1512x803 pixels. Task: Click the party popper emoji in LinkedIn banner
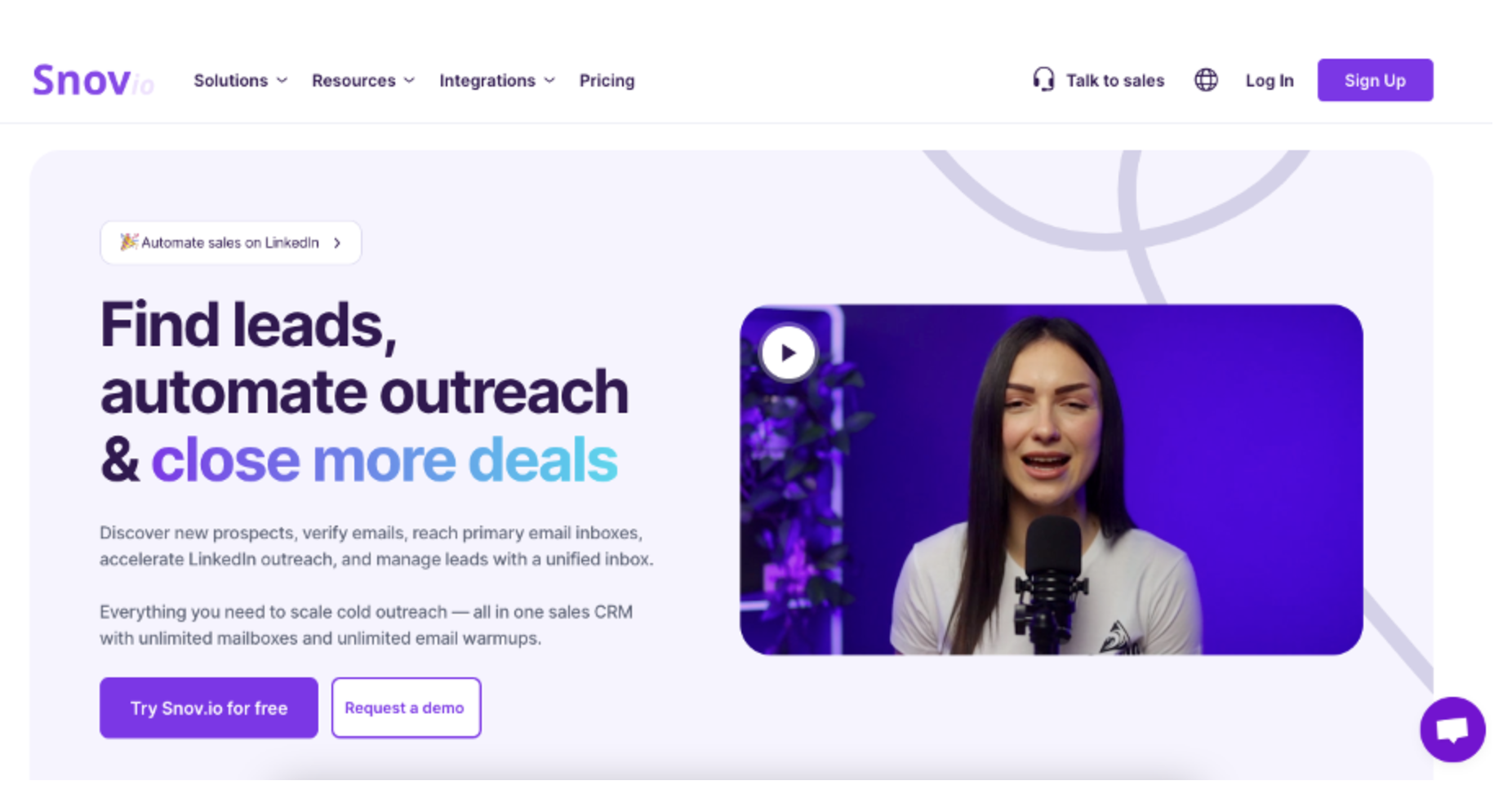point(129,242)
